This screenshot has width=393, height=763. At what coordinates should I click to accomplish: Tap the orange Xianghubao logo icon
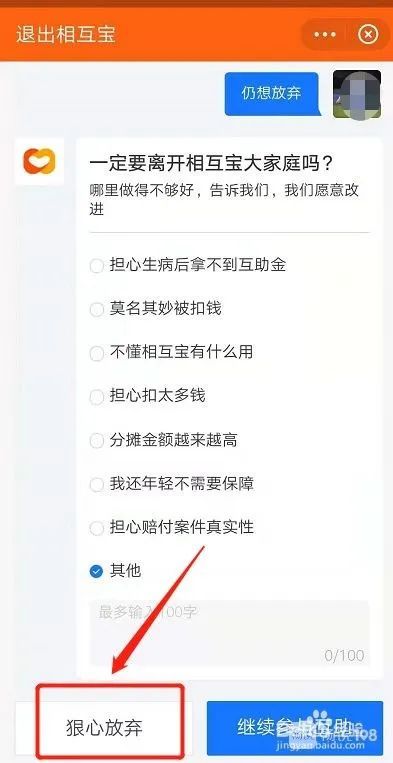pos(39,162)
